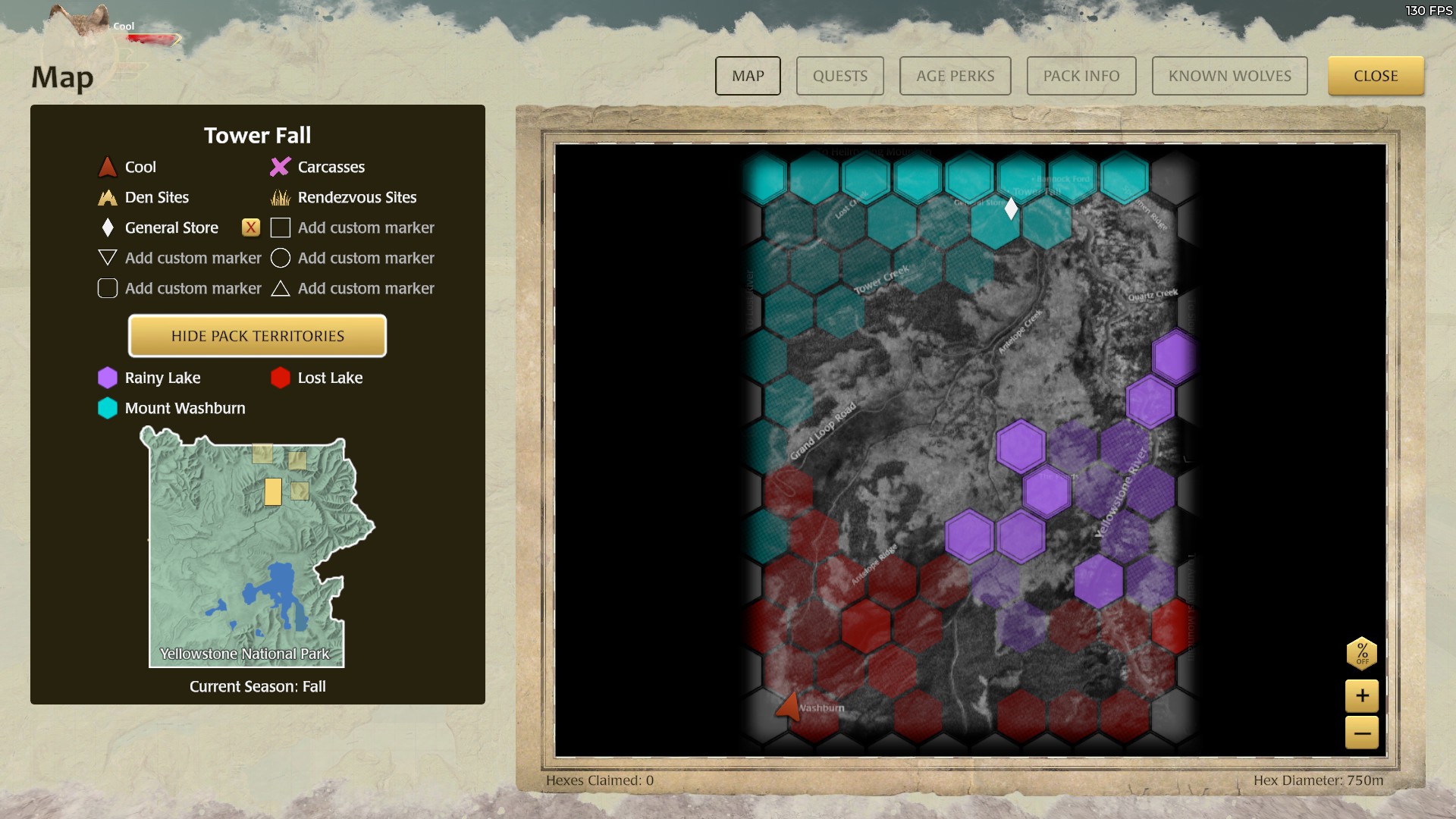Click the General Store diamond legend icon
The height and width of the screenshot is (819, 1456).
[108, 227]
